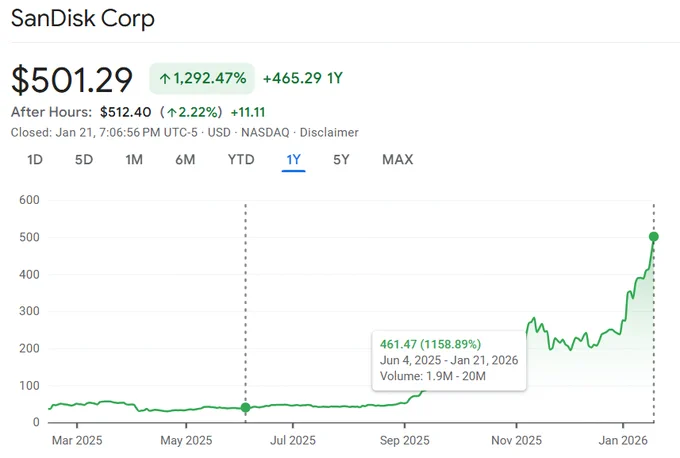680x458 pixels.
Task: Click the 1,292.47% gain badge
Action: click(202, 79)
